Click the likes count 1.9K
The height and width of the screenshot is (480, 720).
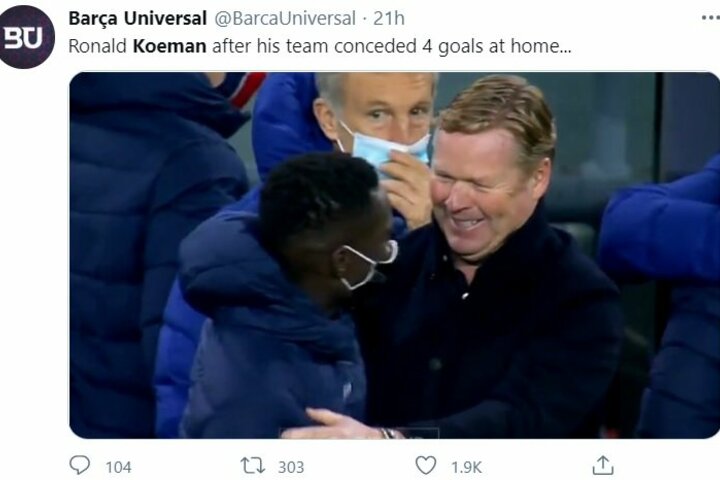(x=466, y=467)
